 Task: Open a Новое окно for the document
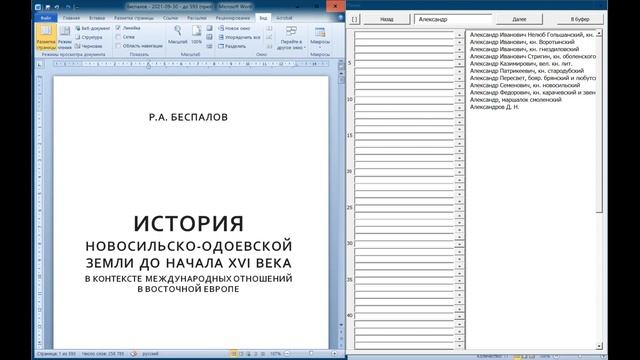(234, 28)
